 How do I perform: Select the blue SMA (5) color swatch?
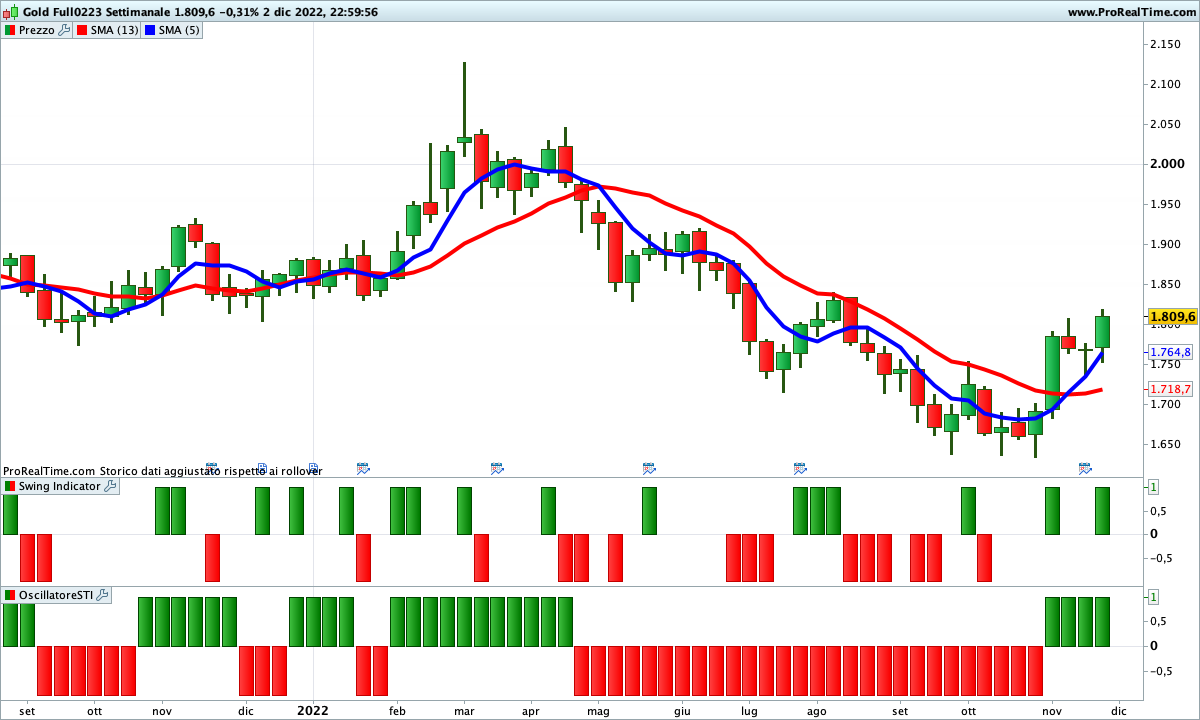150,30
